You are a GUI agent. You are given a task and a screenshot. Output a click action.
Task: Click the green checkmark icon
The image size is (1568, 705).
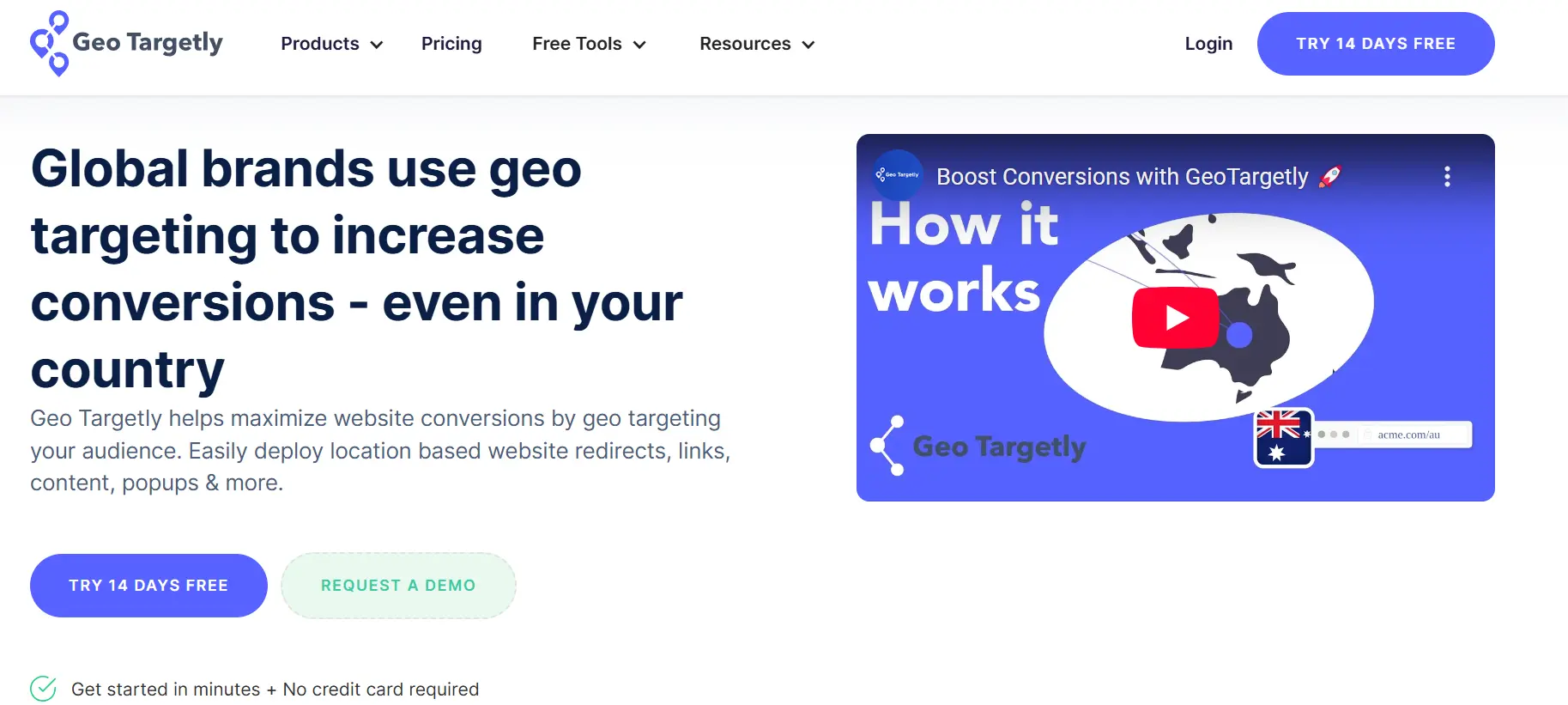coord(43,689)
